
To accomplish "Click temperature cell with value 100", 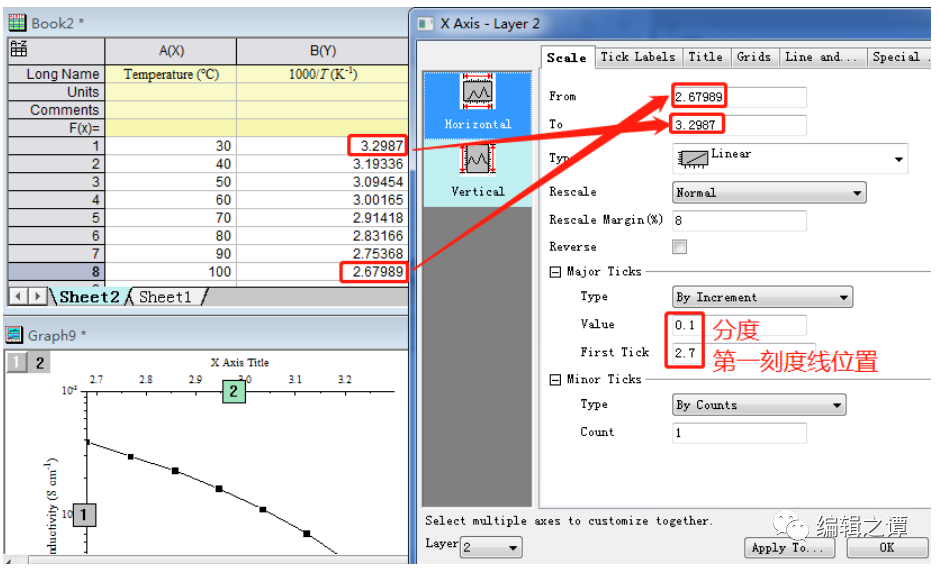I will 171,272.
